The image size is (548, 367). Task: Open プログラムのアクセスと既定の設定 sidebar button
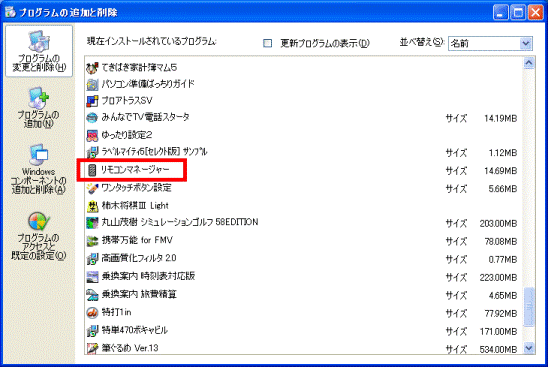[x=38, y=236]
